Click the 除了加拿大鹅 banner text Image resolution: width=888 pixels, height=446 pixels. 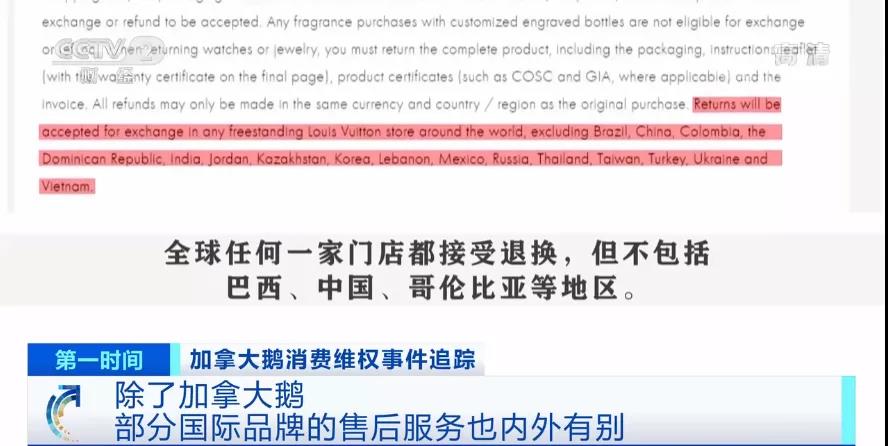pos(210,395)
